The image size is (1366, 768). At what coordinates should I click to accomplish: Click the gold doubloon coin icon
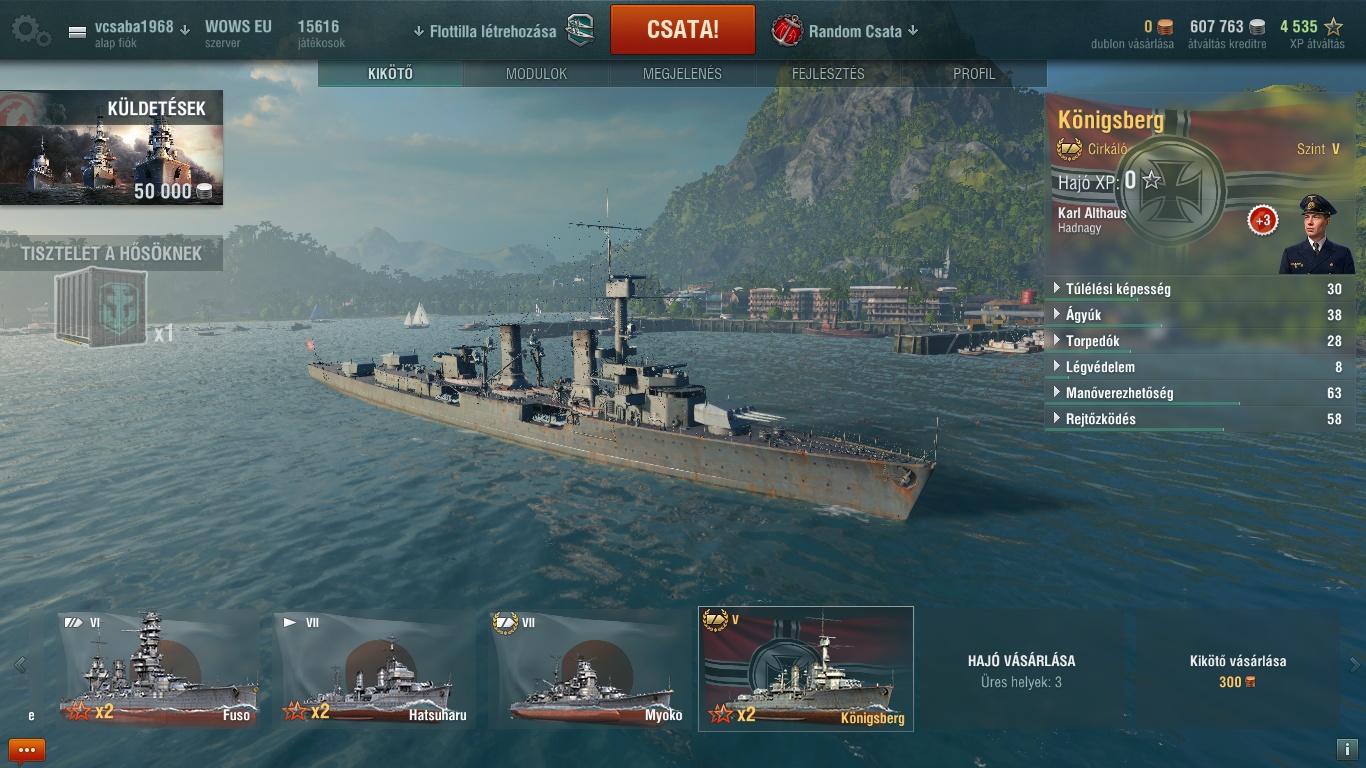(1165, 27)
